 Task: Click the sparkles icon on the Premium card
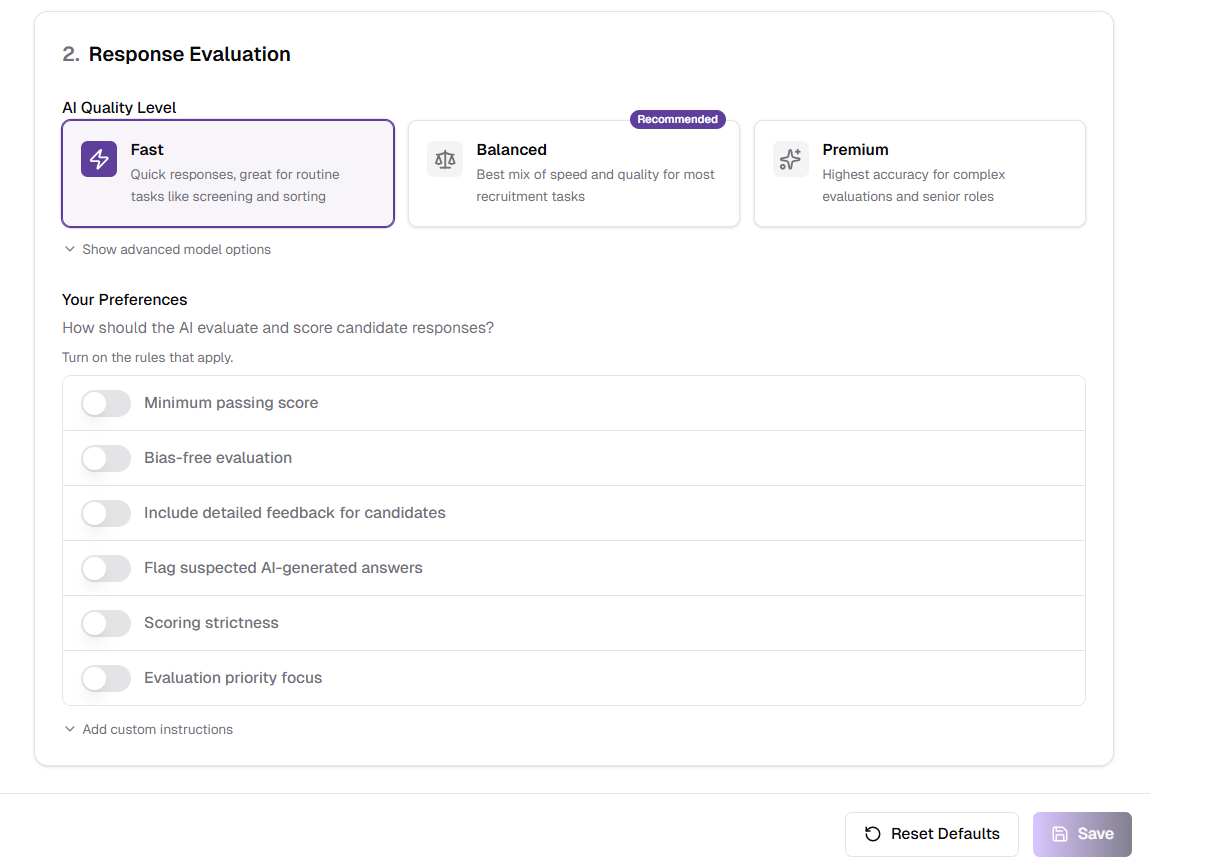[790, 159]
